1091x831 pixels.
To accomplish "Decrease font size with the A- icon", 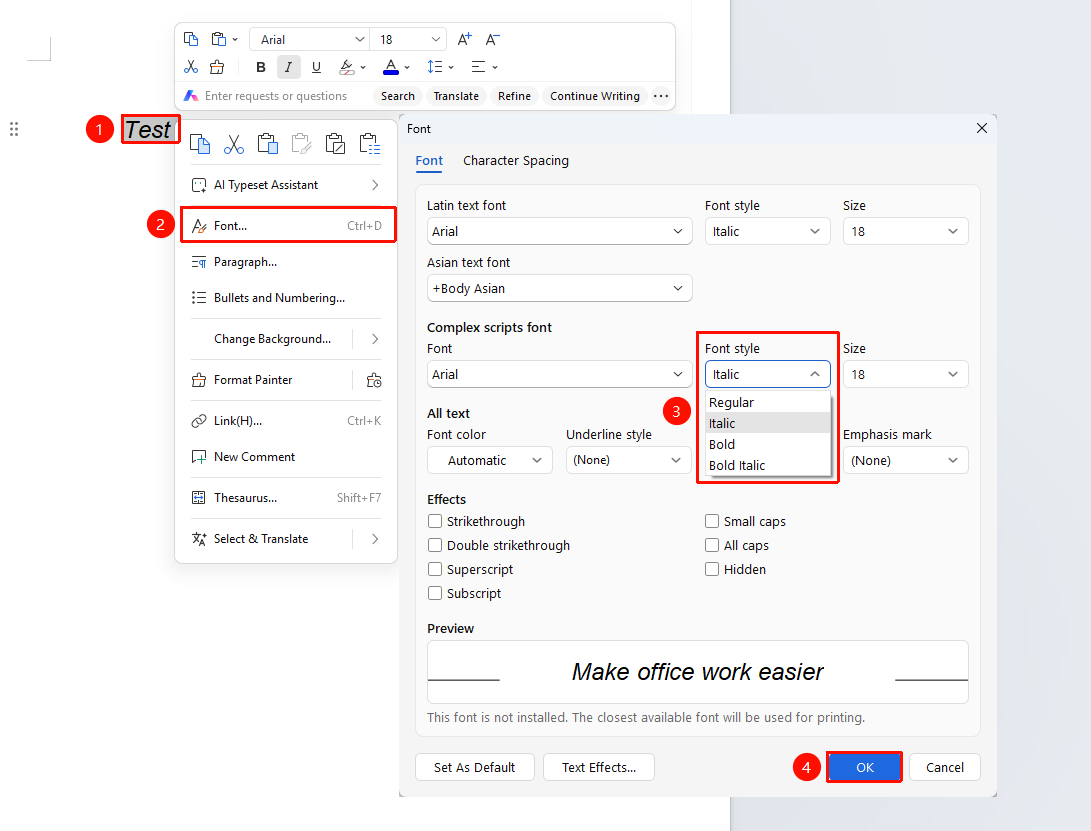I will (x=492, y=40).
